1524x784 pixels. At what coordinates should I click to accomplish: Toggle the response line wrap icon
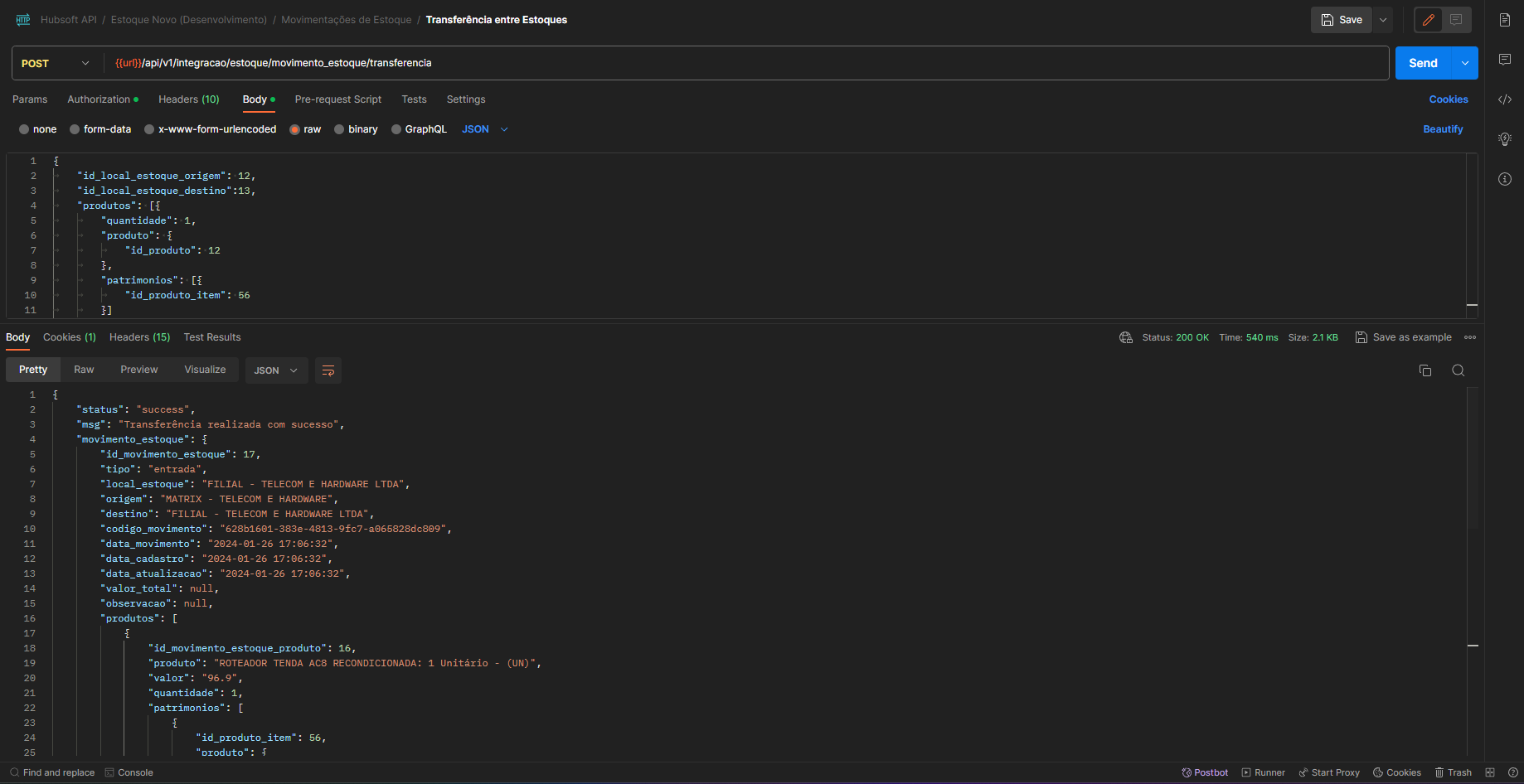click(328, 370)
